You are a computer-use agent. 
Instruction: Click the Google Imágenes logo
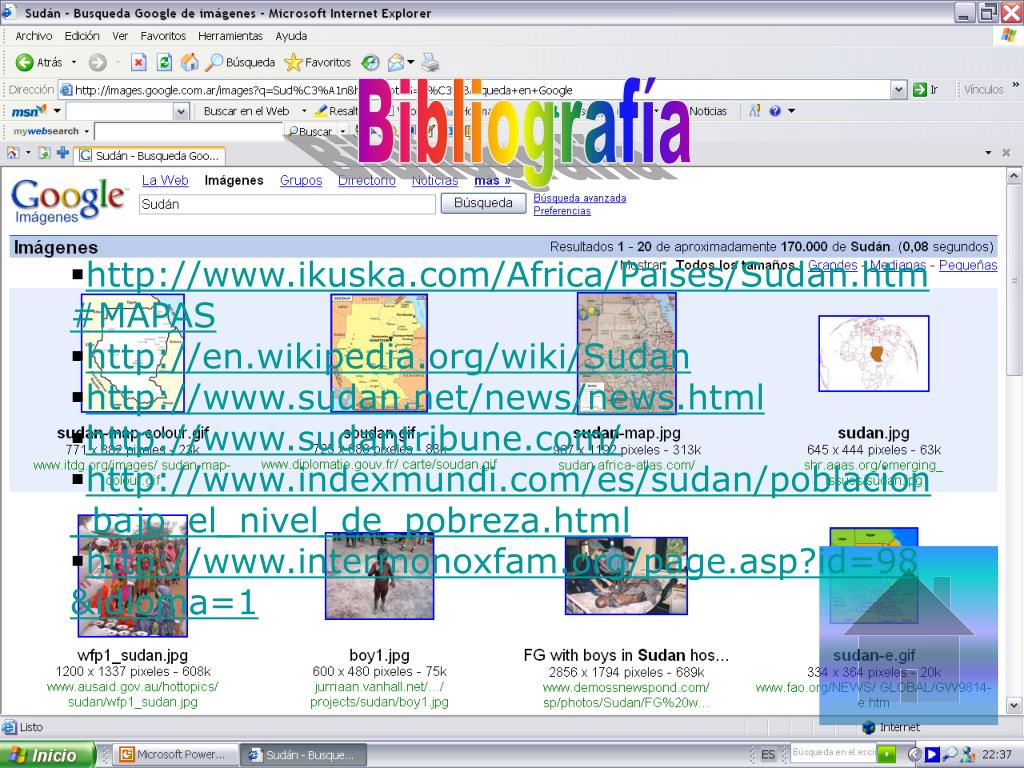(x=68, y=200)
